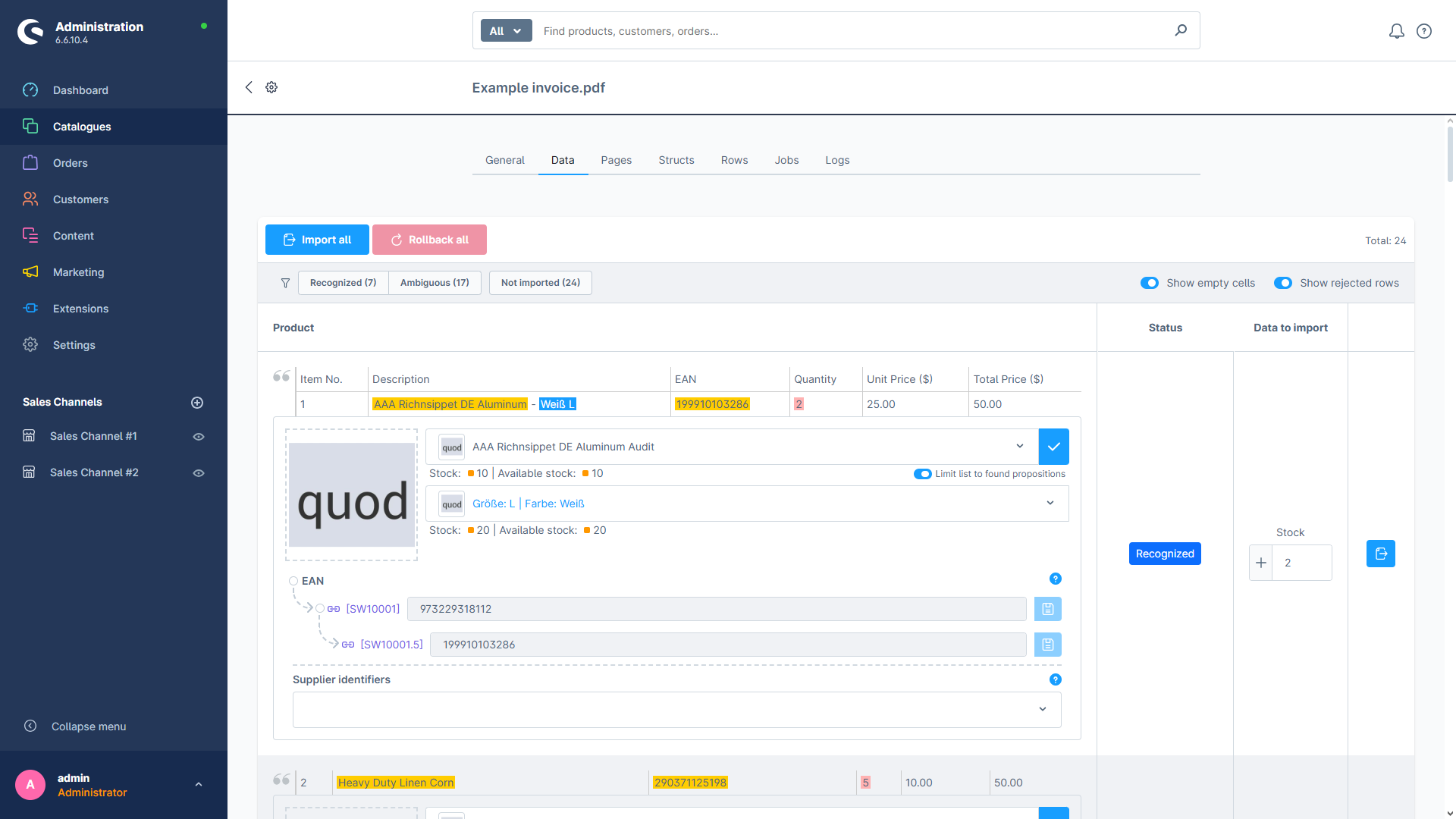This screenshot has width=1456, height=819.
Task: Toggle Show empty cells switch
Action: [1150, 283]
